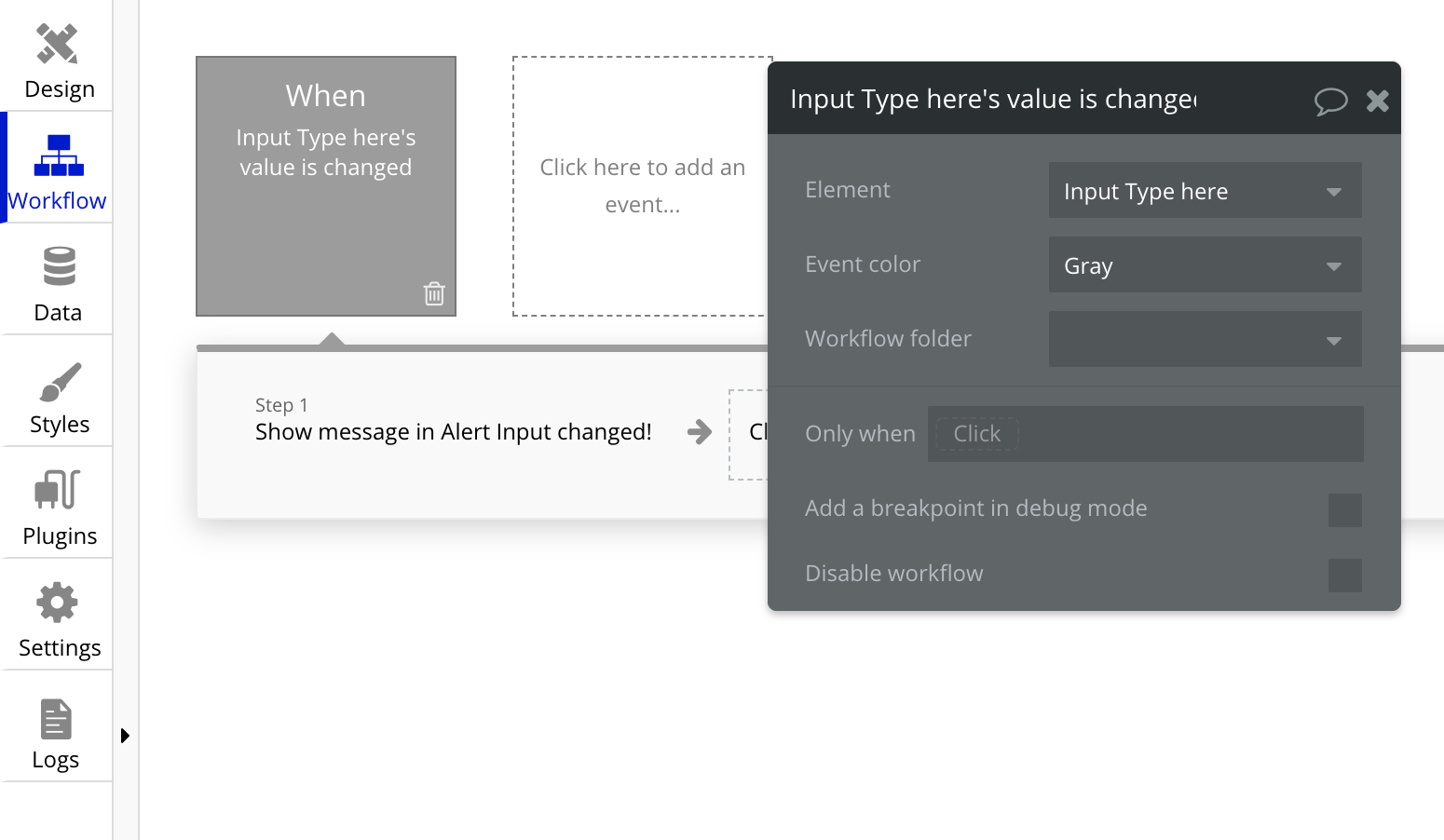Expand the collapsed sidebar with the arrow
Screen dimensions: 1444x840
(126, 735)
